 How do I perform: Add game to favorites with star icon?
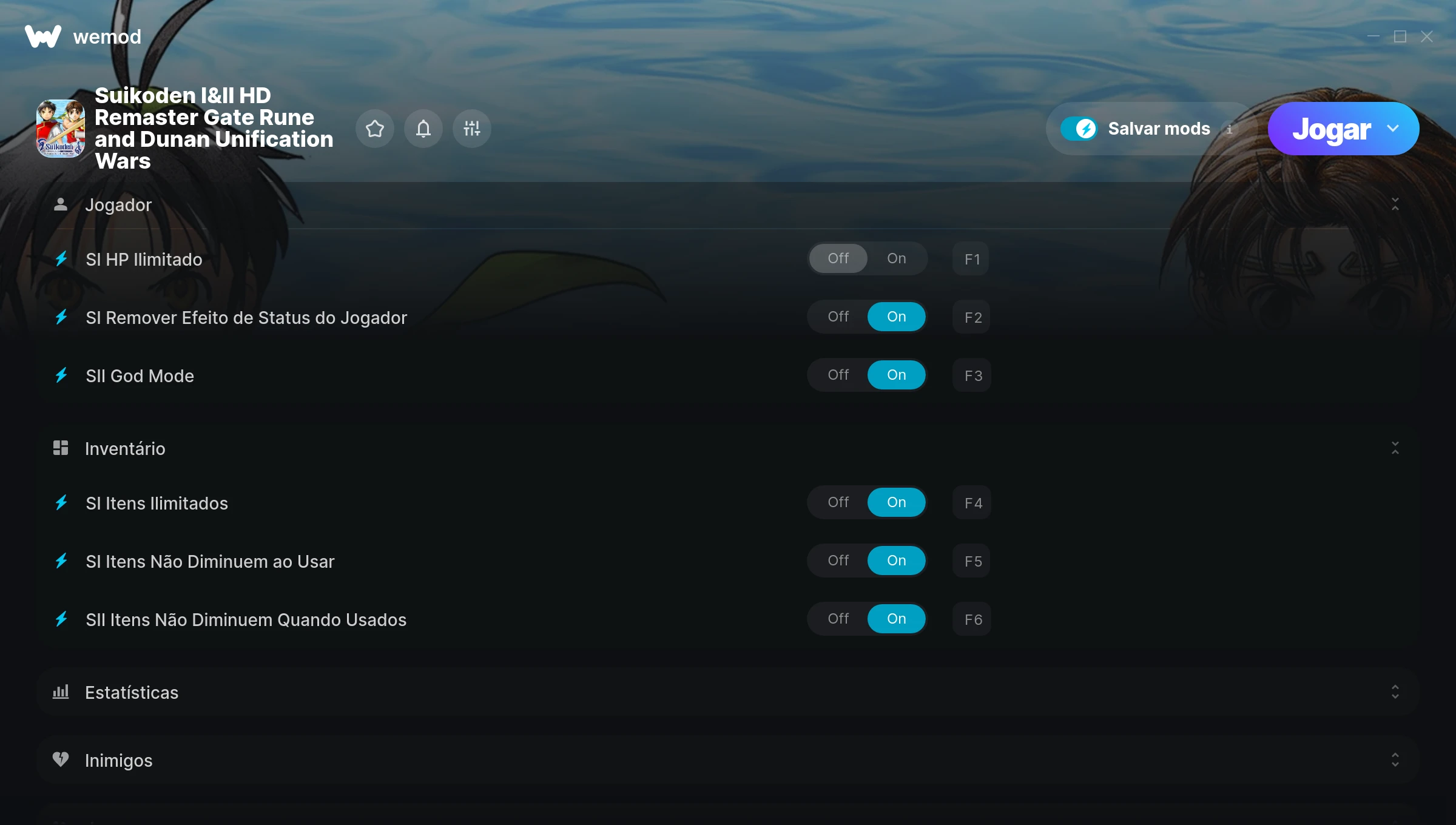point(375,129)
